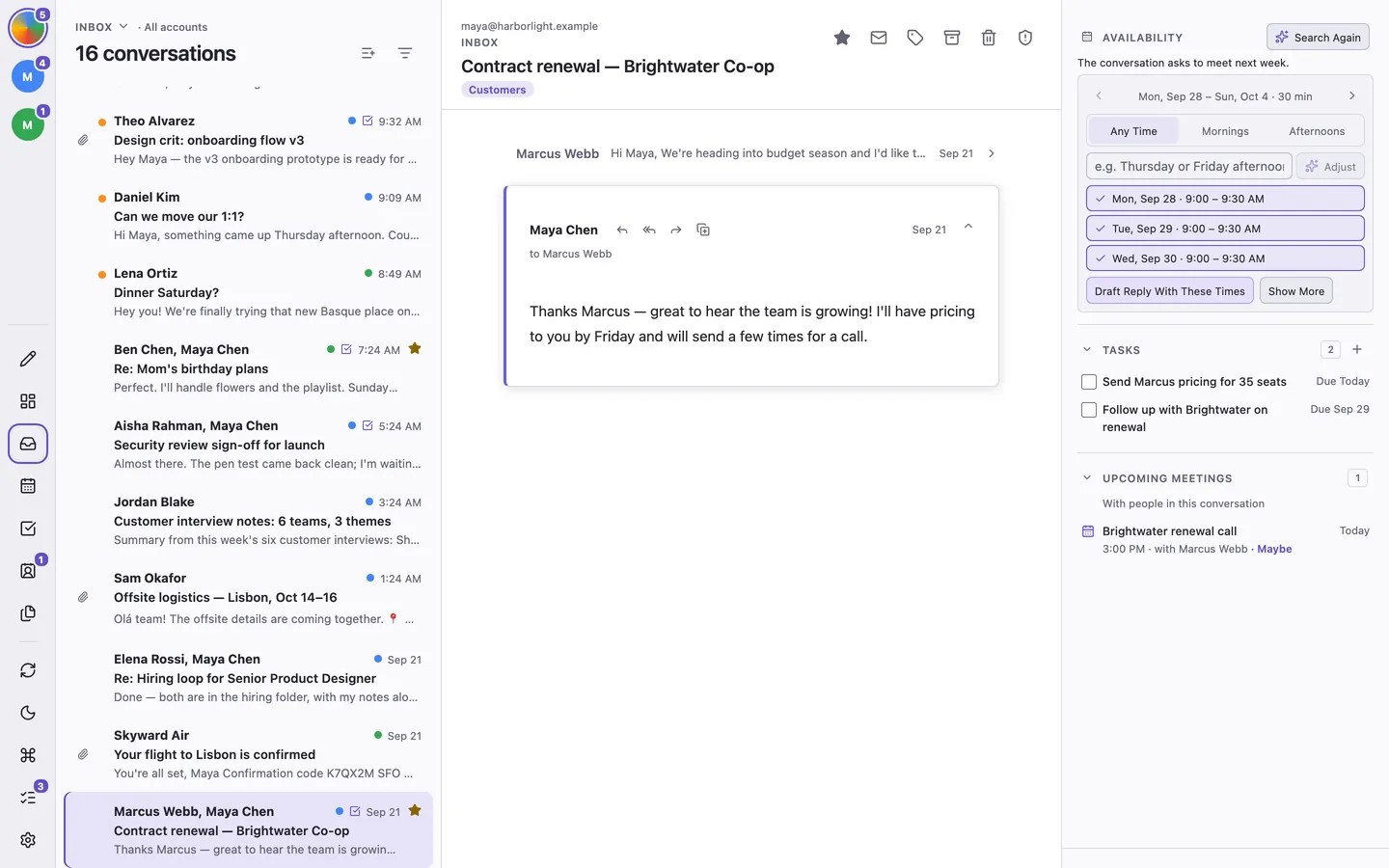Image resolution: width=1389 pixels, height=868 pixels.
Task: Click the Search Again button
Action: (1318, 38)
